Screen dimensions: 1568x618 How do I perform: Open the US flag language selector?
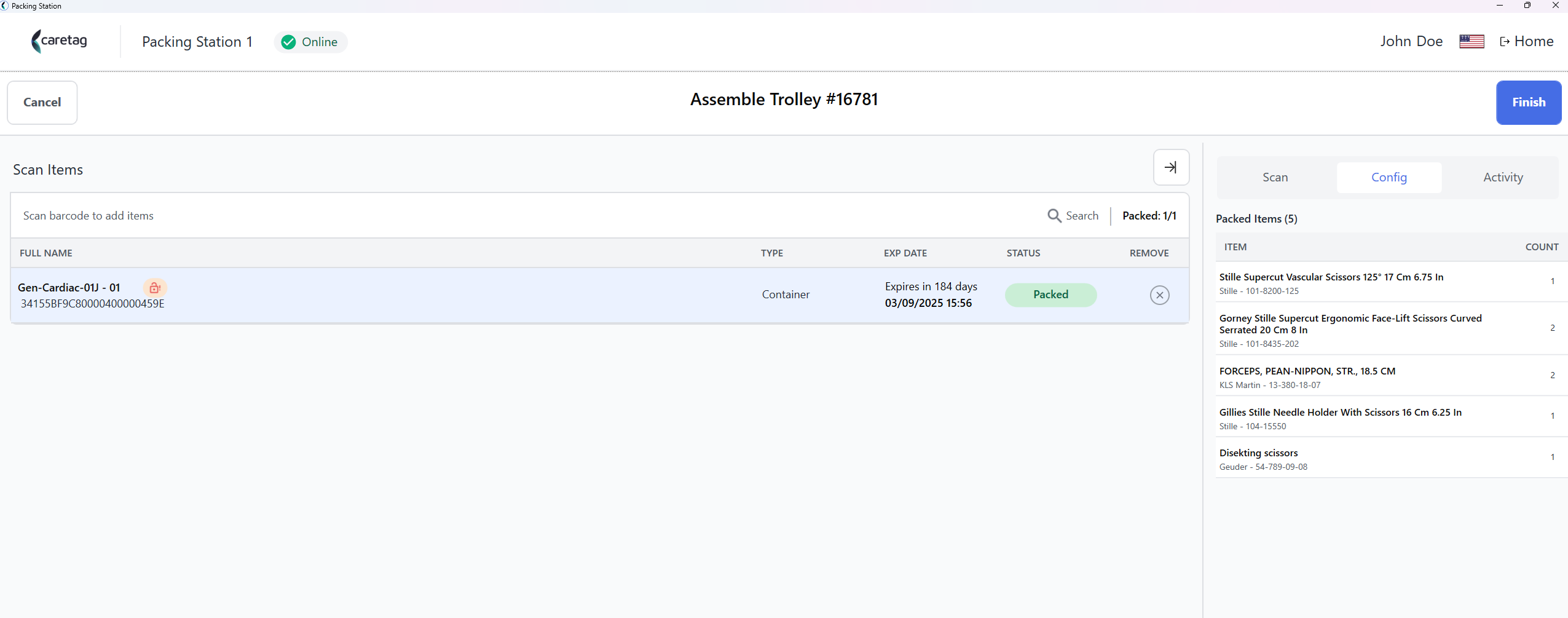click(x=1471, y=41)
